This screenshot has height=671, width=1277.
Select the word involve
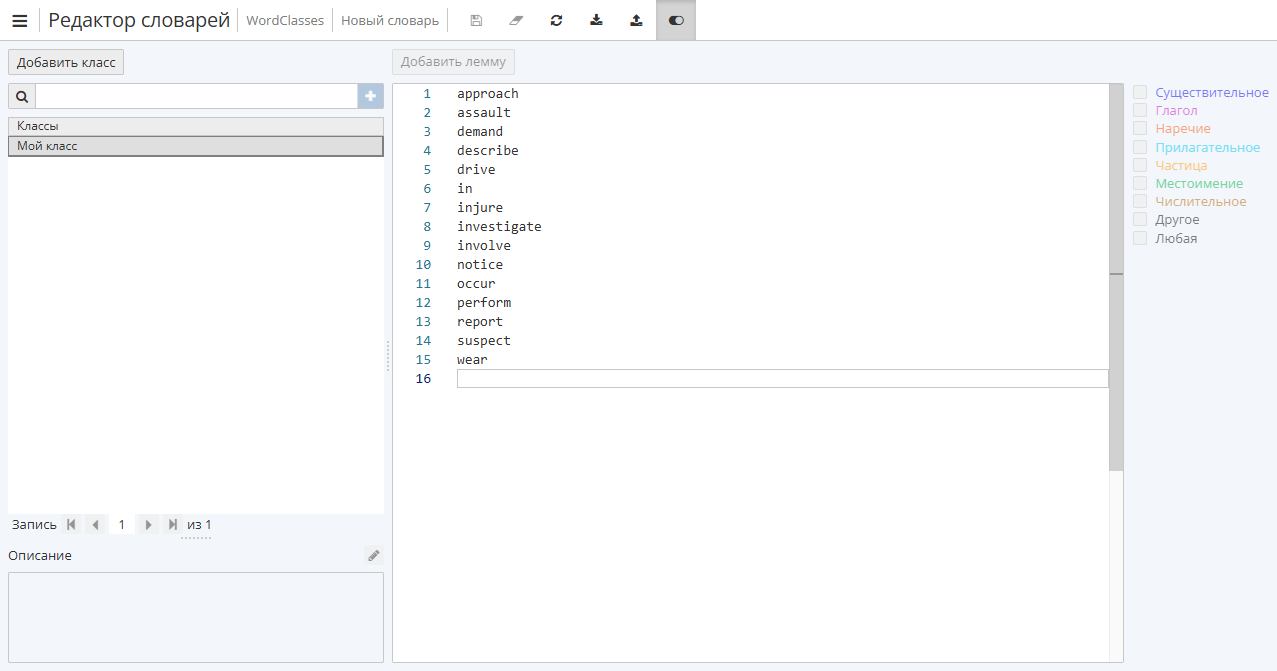484,246
